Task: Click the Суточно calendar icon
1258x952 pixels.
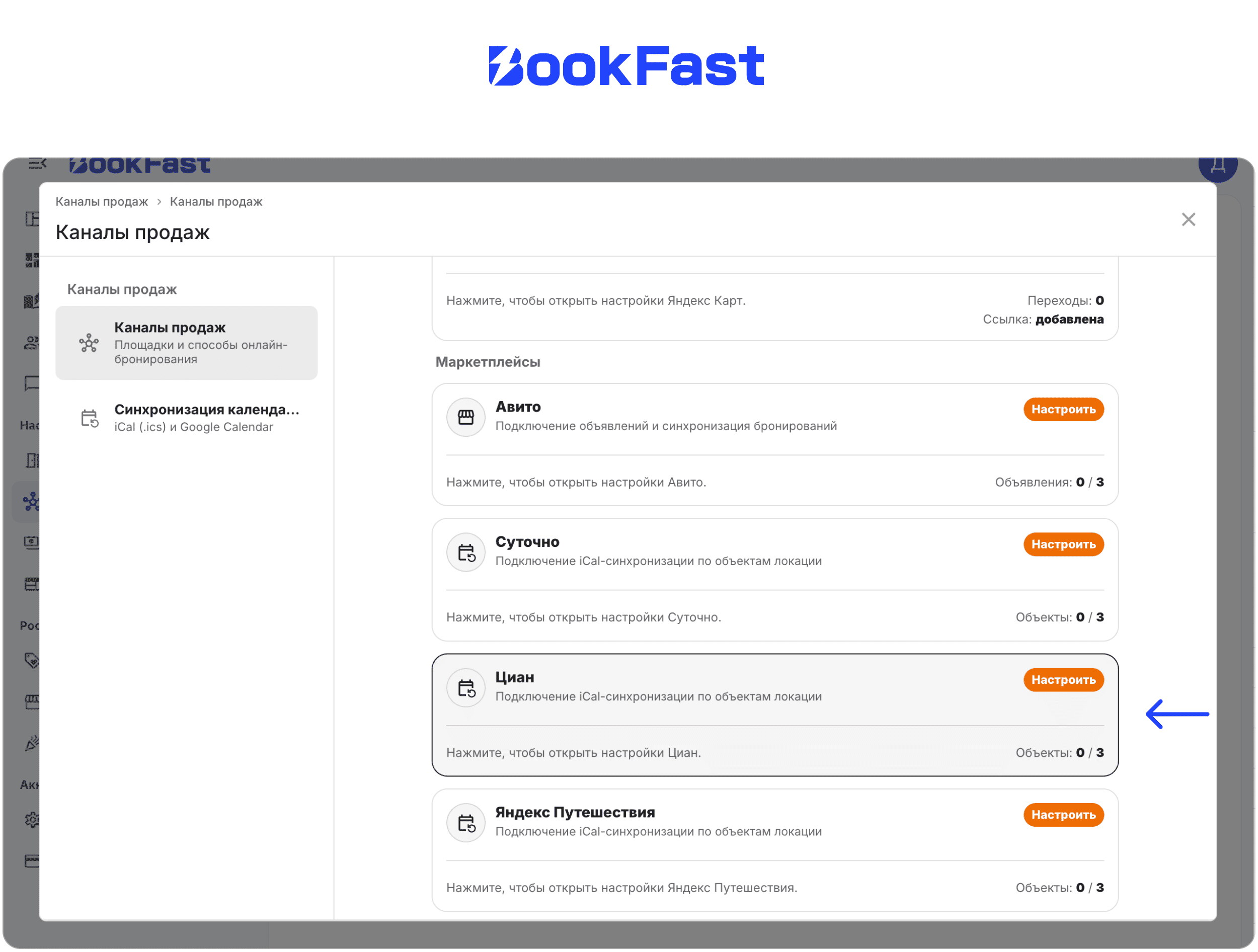Action: [x=466, y=552]
